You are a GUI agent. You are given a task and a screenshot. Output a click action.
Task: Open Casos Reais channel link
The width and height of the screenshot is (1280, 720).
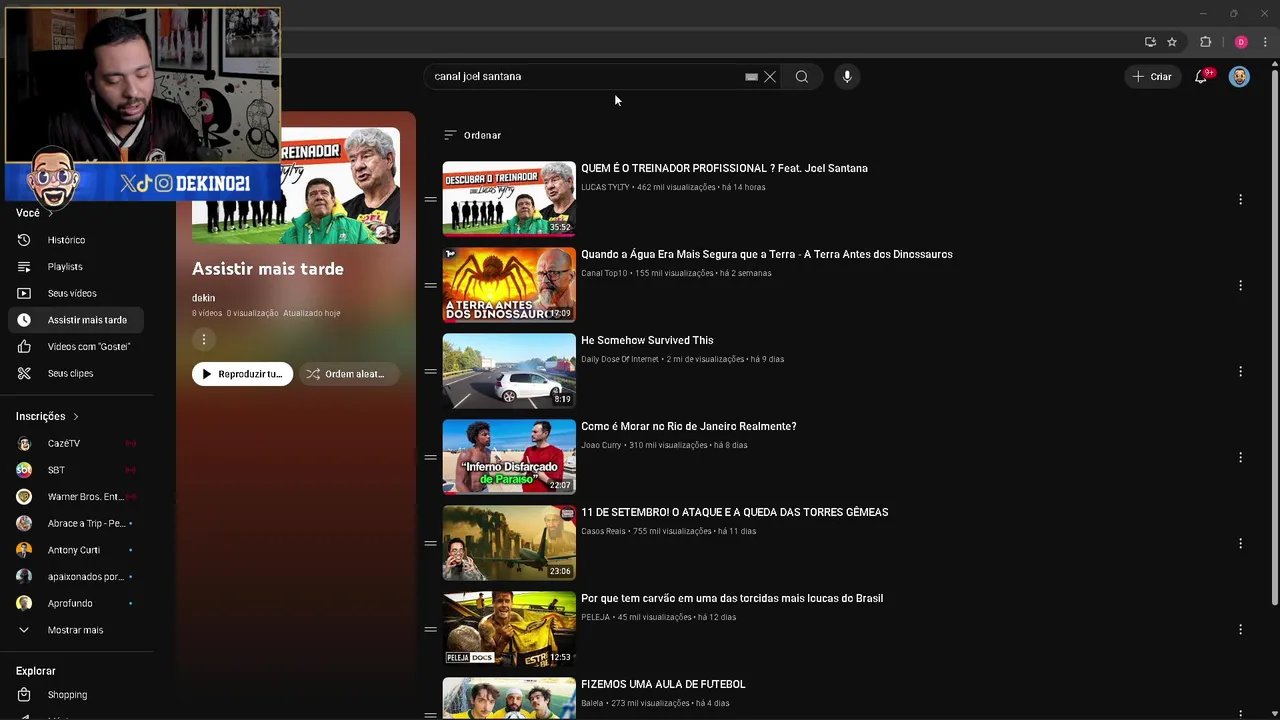pyautogui.click(x=603, y=531)
